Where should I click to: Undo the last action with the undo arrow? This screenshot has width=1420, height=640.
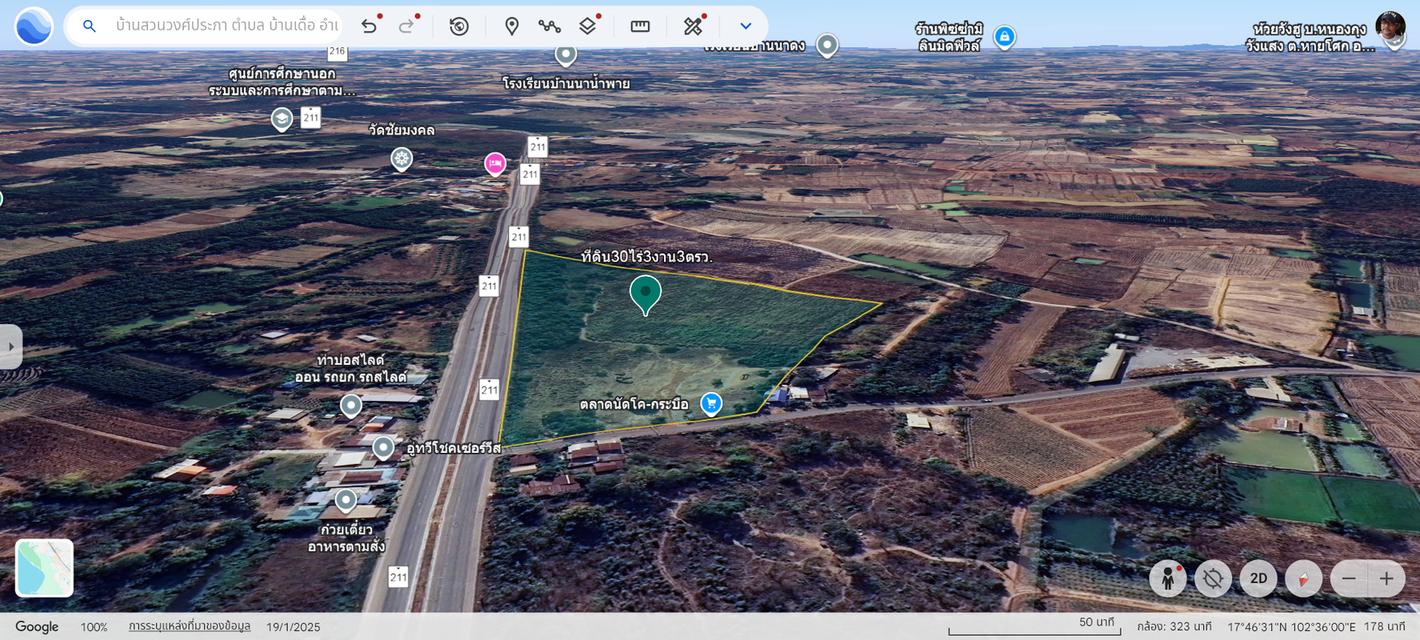pyautogui.click(x=369, y=26)
